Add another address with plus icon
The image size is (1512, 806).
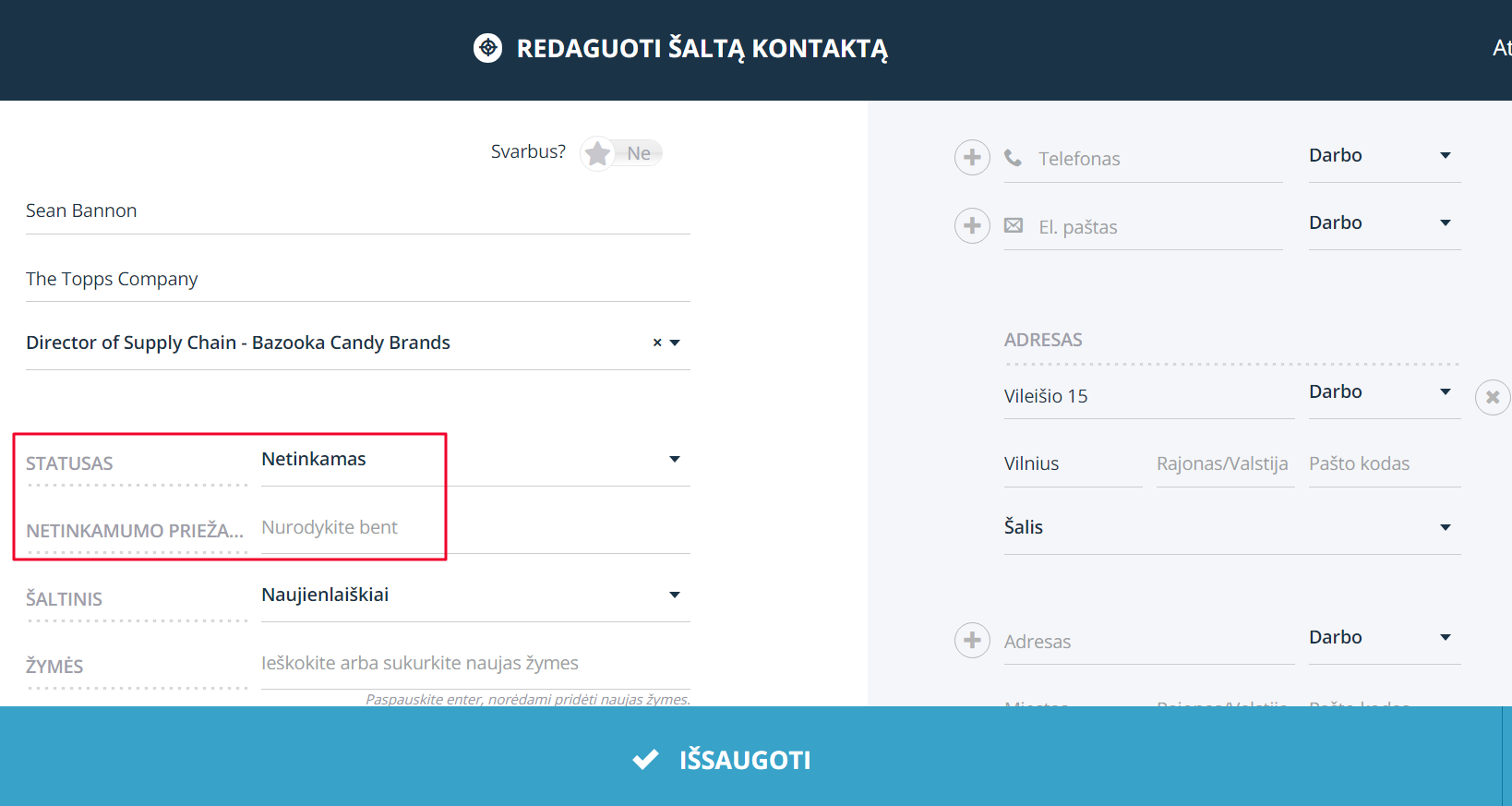(x=972, y=640)
